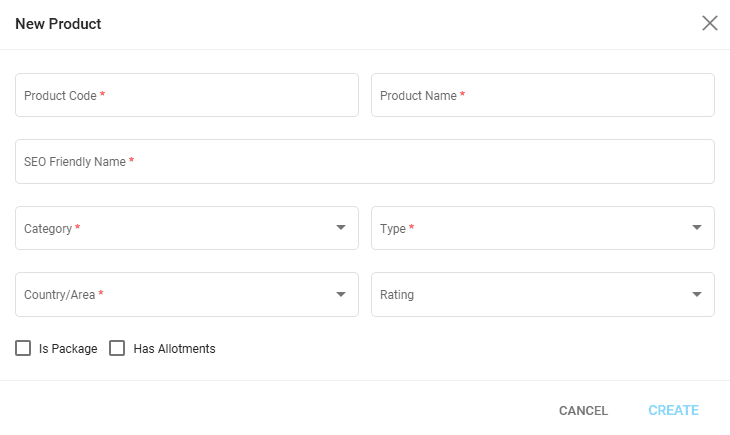Click into the SEO Friendly Name field
Viewport: 730px width, 435px height.
(x=365, y=161)
